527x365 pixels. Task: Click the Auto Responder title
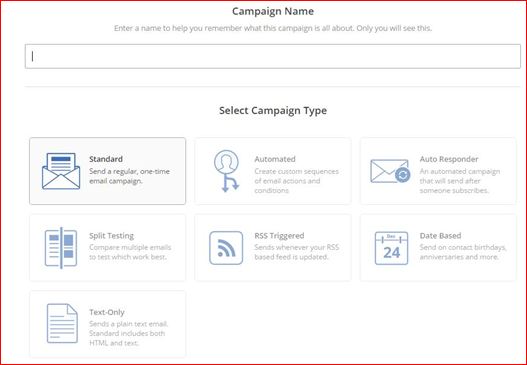pos(449,159)
